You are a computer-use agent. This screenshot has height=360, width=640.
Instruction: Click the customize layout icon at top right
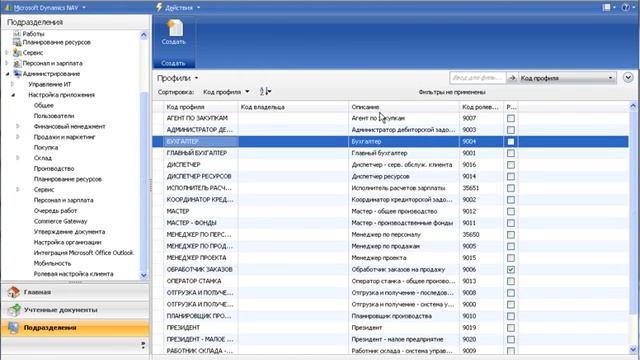tap(607, 7)
